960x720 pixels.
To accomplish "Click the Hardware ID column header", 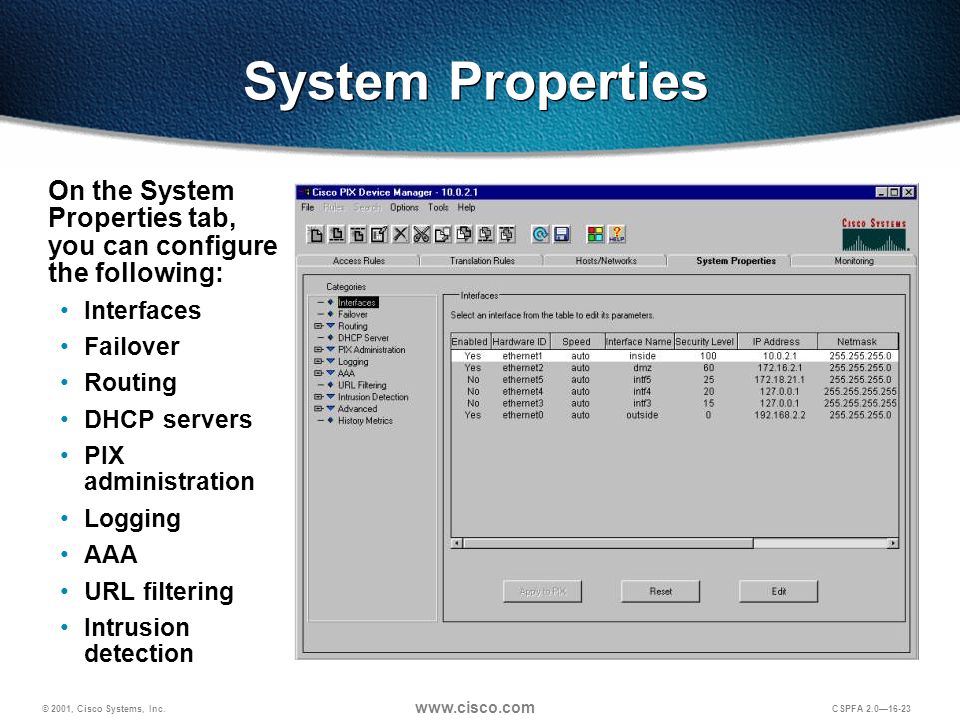I will [x=519, y=342].
